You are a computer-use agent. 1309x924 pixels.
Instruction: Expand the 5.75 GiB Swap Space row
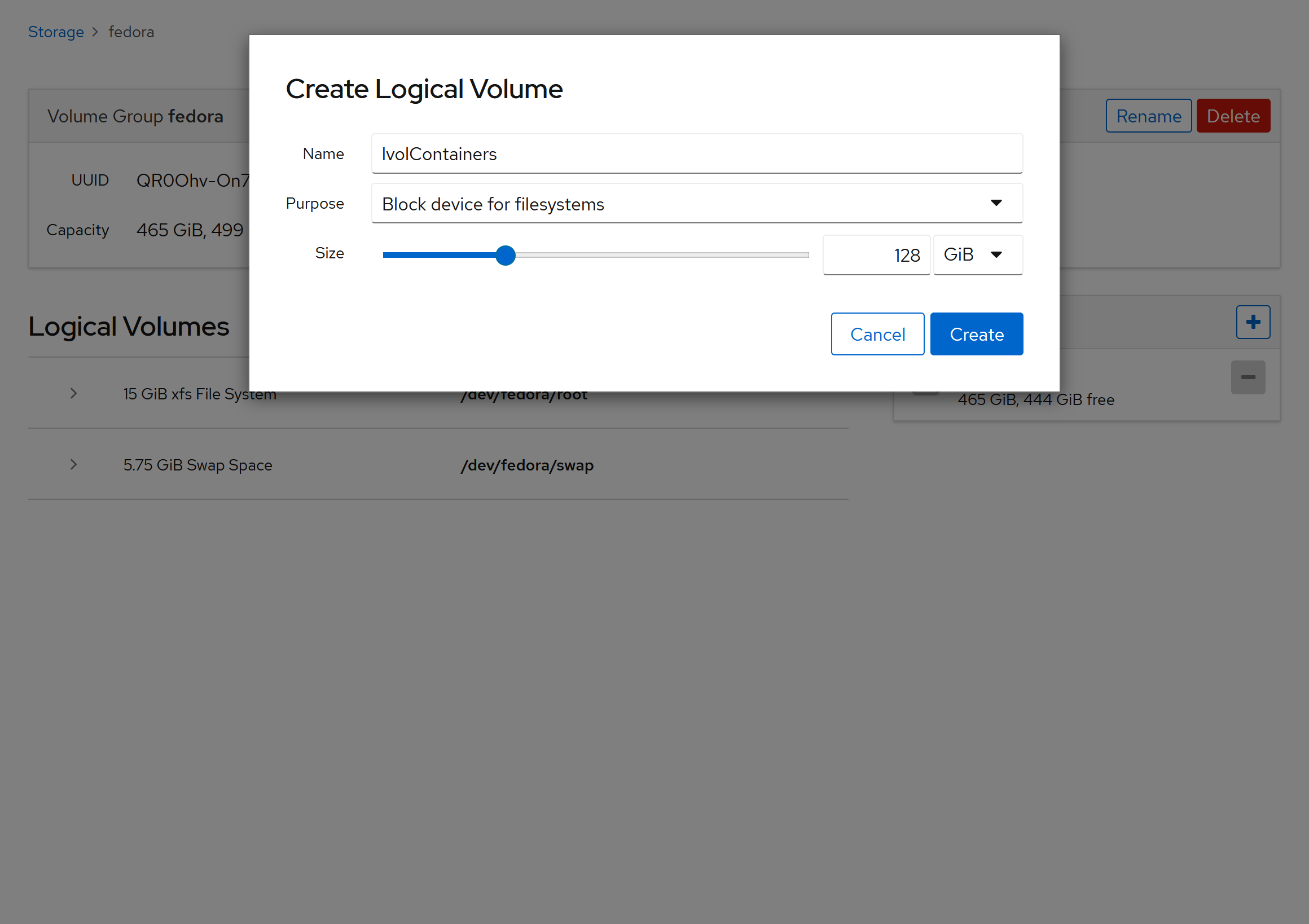click(x=73, y=465)
